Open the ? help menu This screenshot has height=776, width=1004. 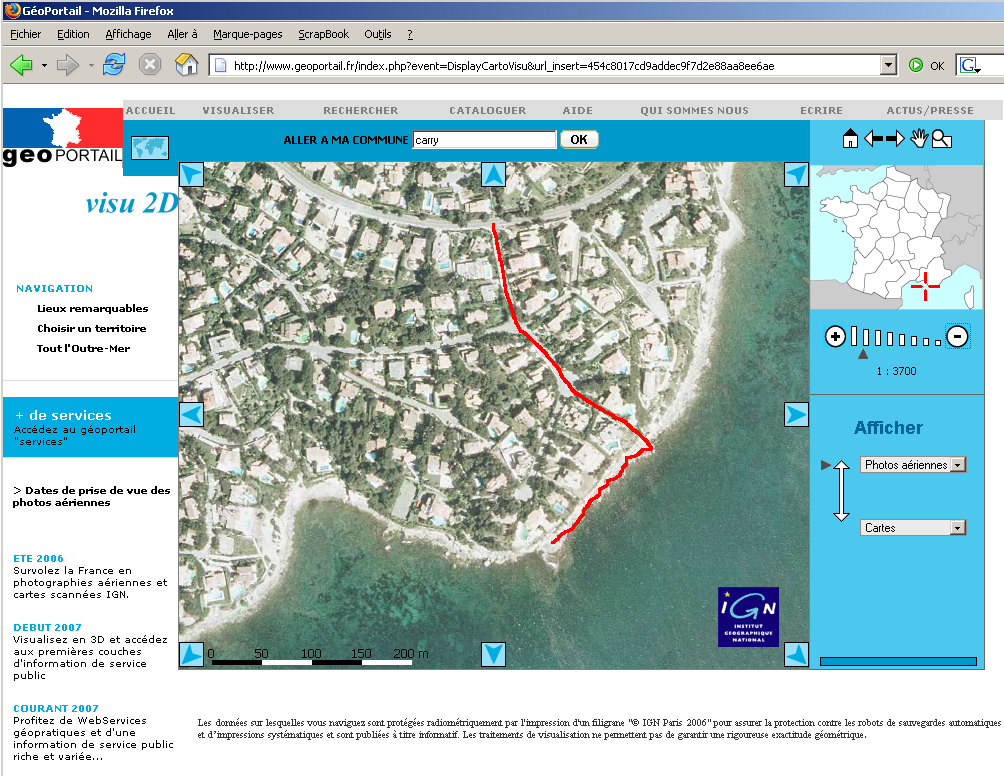410,34
